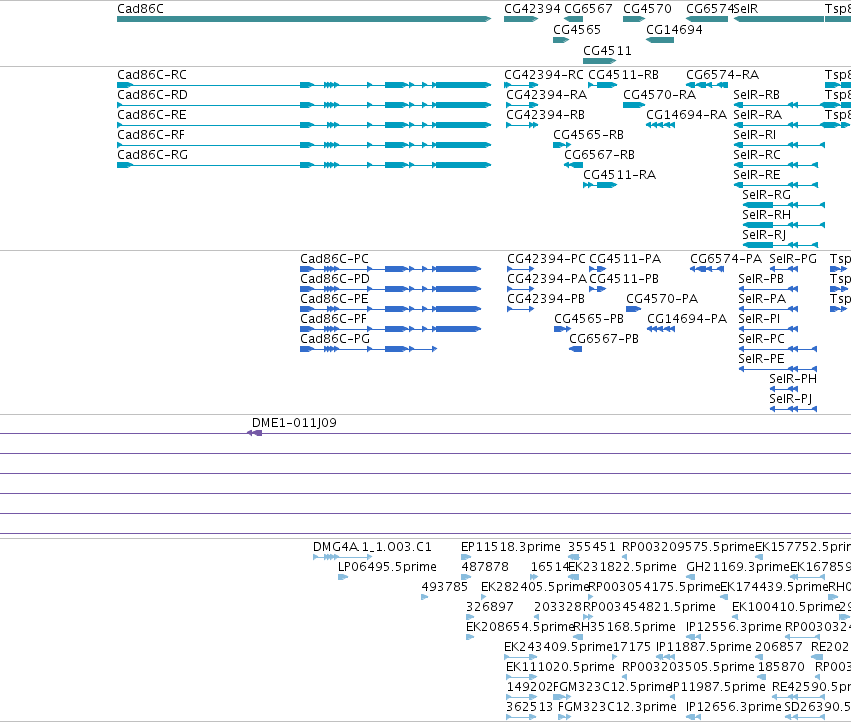This screenshot has height=722, width=851.
Task: Click the CG42394 gene label
Action: [532, 9]
